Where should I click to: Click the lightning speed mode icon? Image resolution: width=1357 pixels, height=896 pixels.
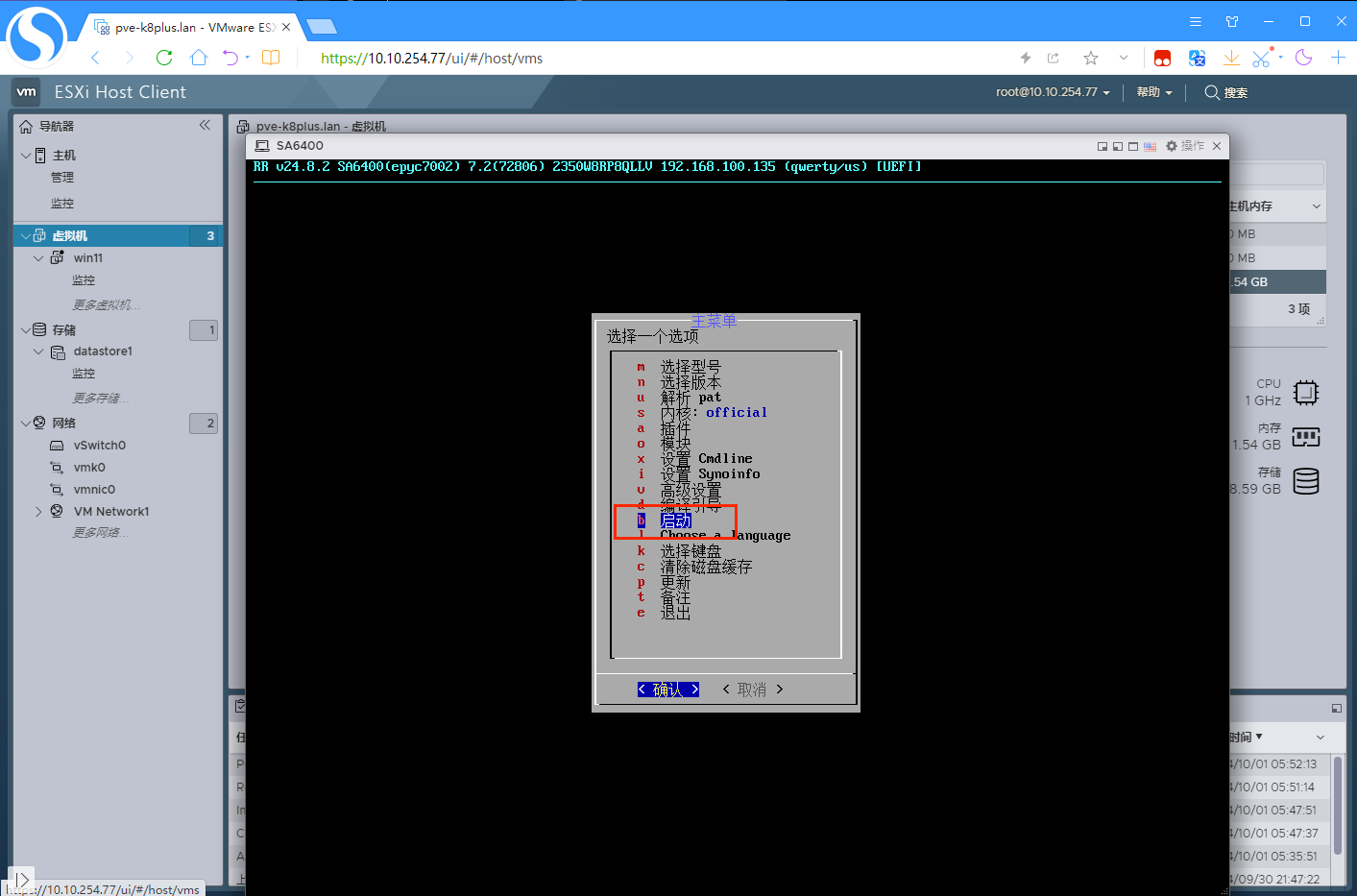pyautogui.click(x=1026, y=58)
